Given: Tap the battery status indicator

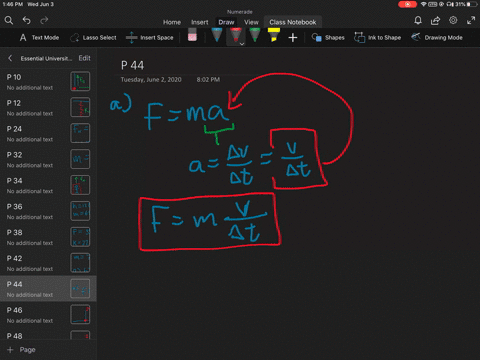Looking at the screenshot, I should tap(471, 4).
